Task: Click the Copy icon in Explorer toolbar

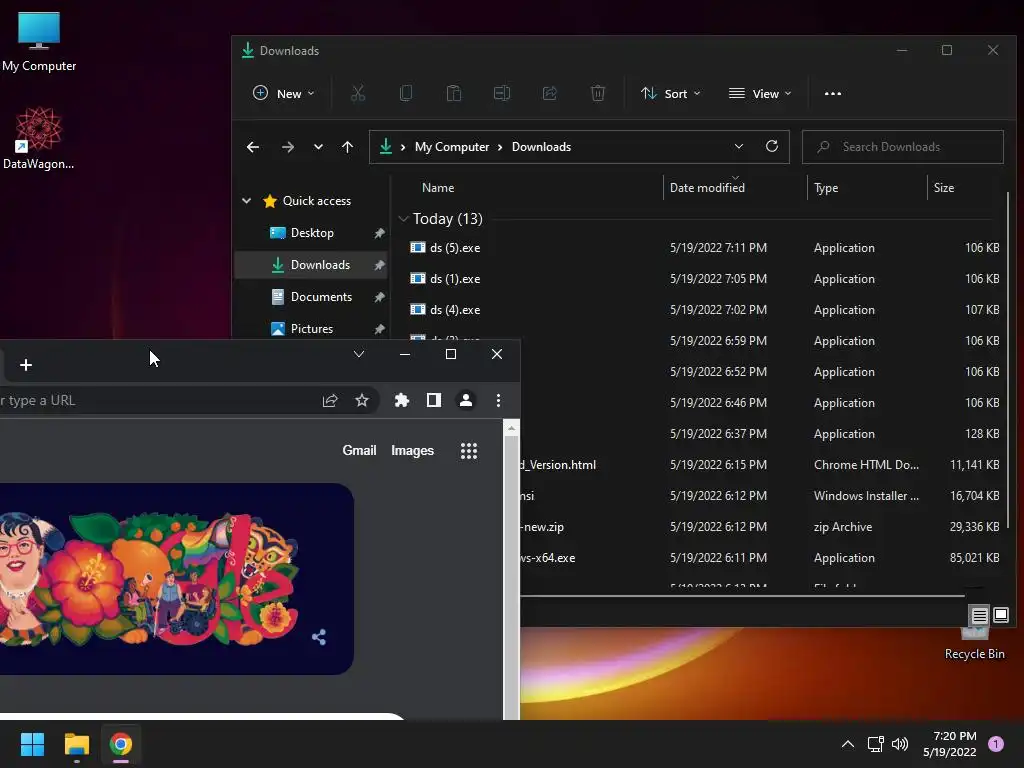Action: click(x=406, y=93)
